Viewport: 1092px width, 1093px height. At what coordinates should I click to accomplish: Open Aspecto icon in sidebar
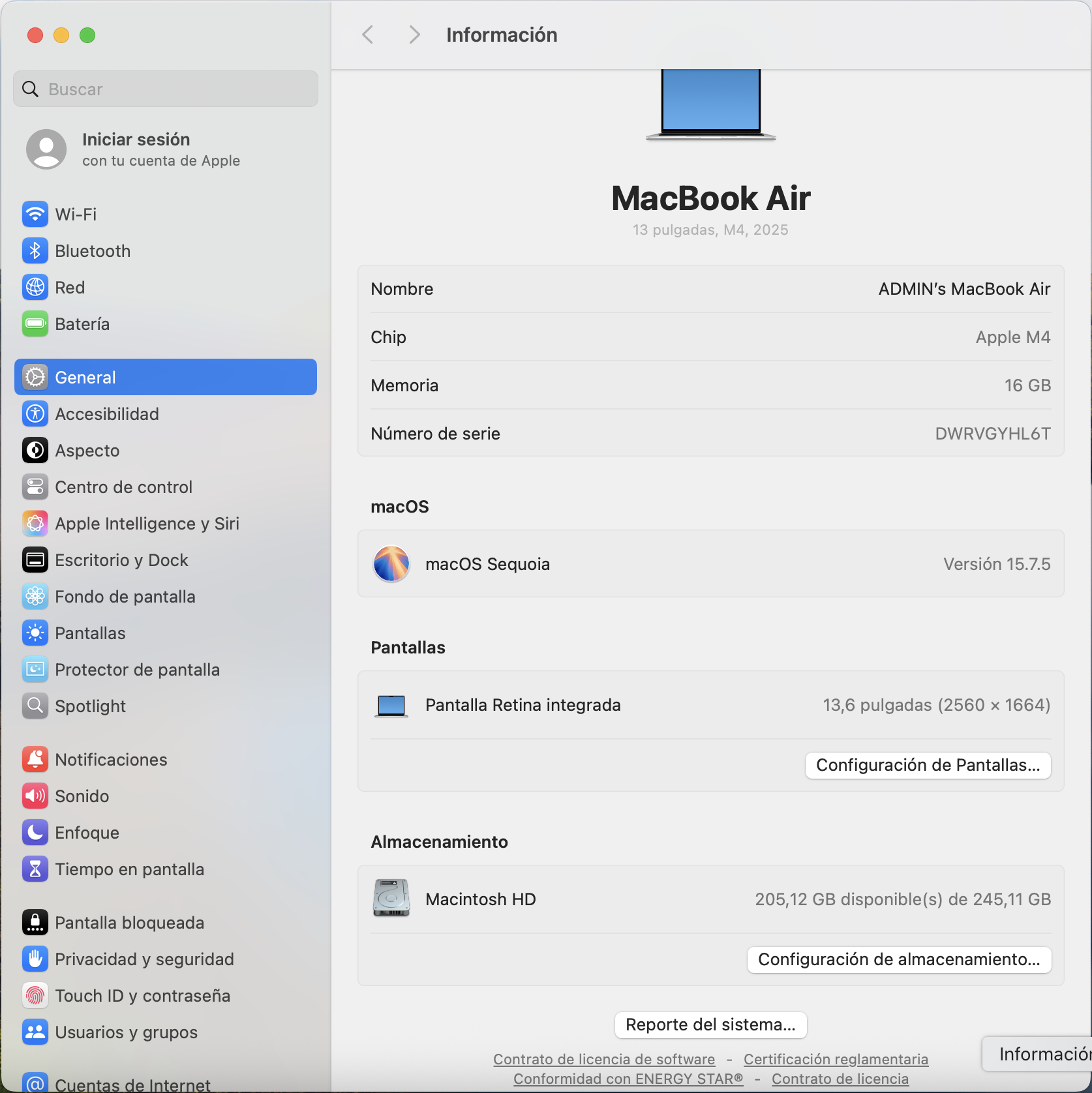point(35,450)
